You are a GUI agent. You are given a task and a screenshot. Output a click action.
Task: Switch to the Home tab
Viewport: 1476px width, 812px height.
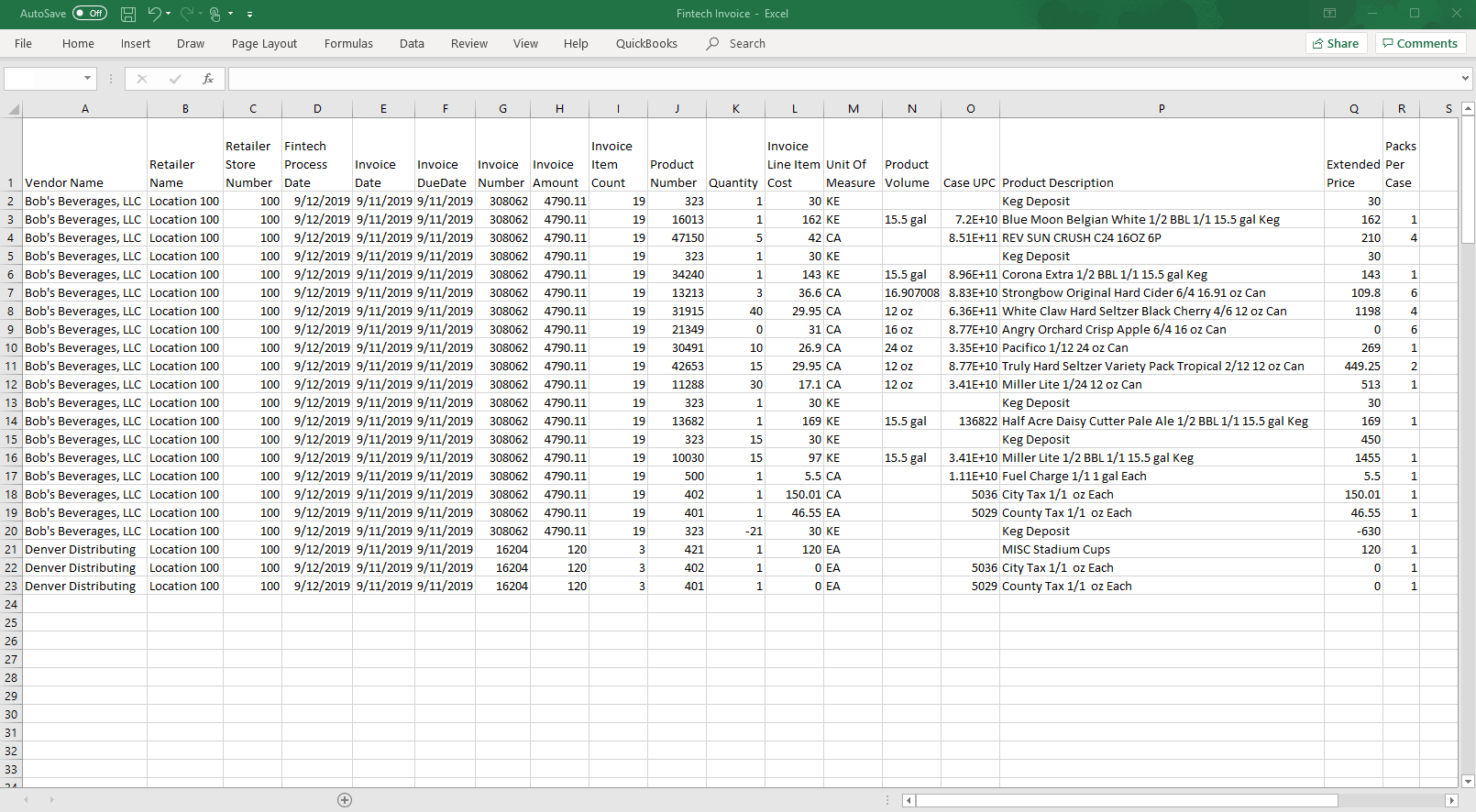point(78,43)
